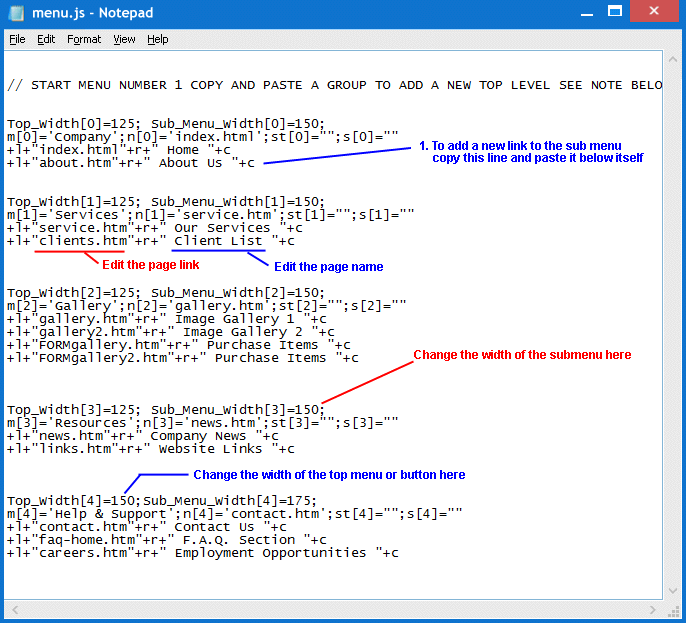
Task: Open the Help menu
Action: 158,39
